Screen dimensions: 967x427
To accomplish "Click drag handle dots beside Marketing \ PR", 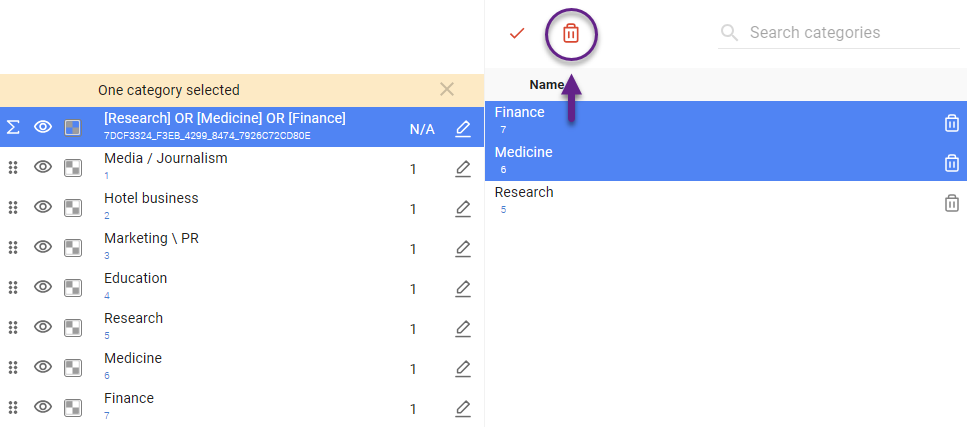I will [x=14, y=247].
